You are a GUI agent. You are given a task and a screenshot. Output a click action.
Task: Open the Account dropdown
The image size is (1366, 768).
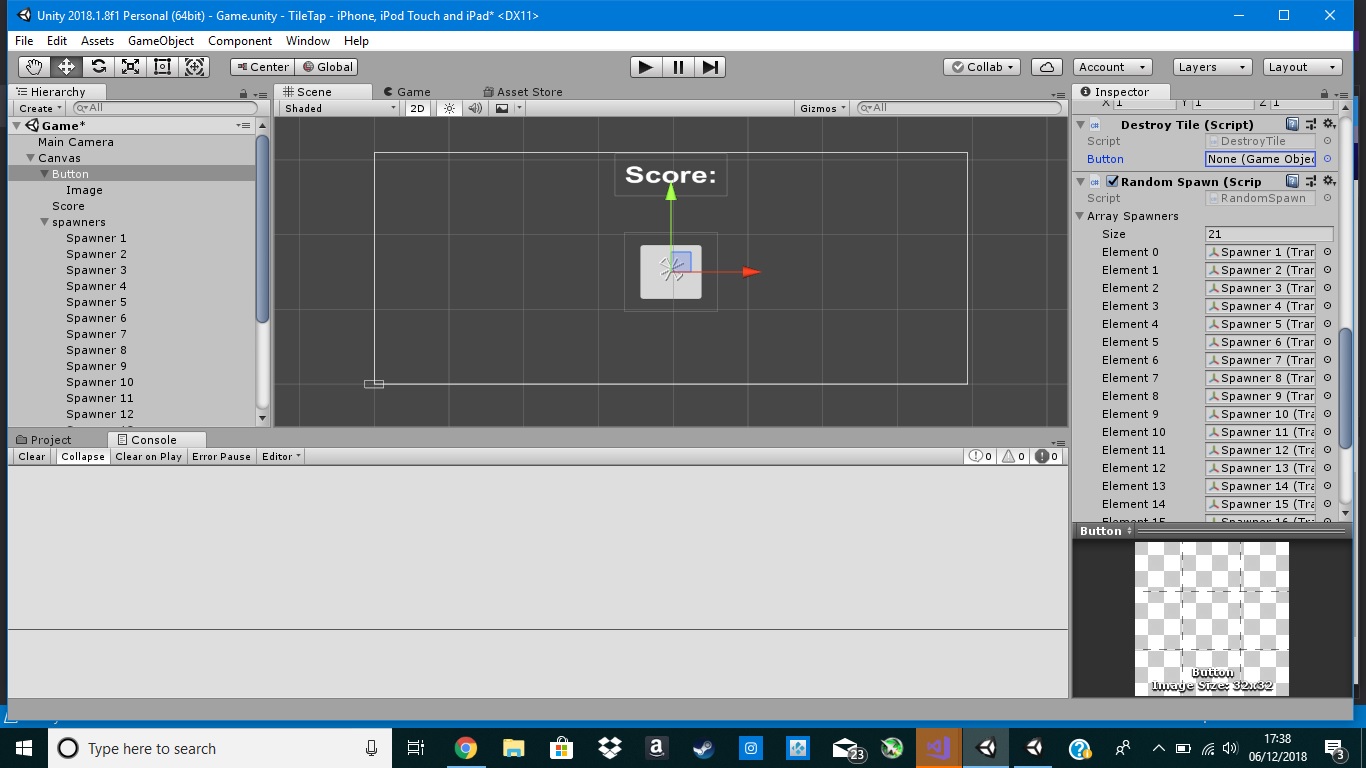point(1112,67)
